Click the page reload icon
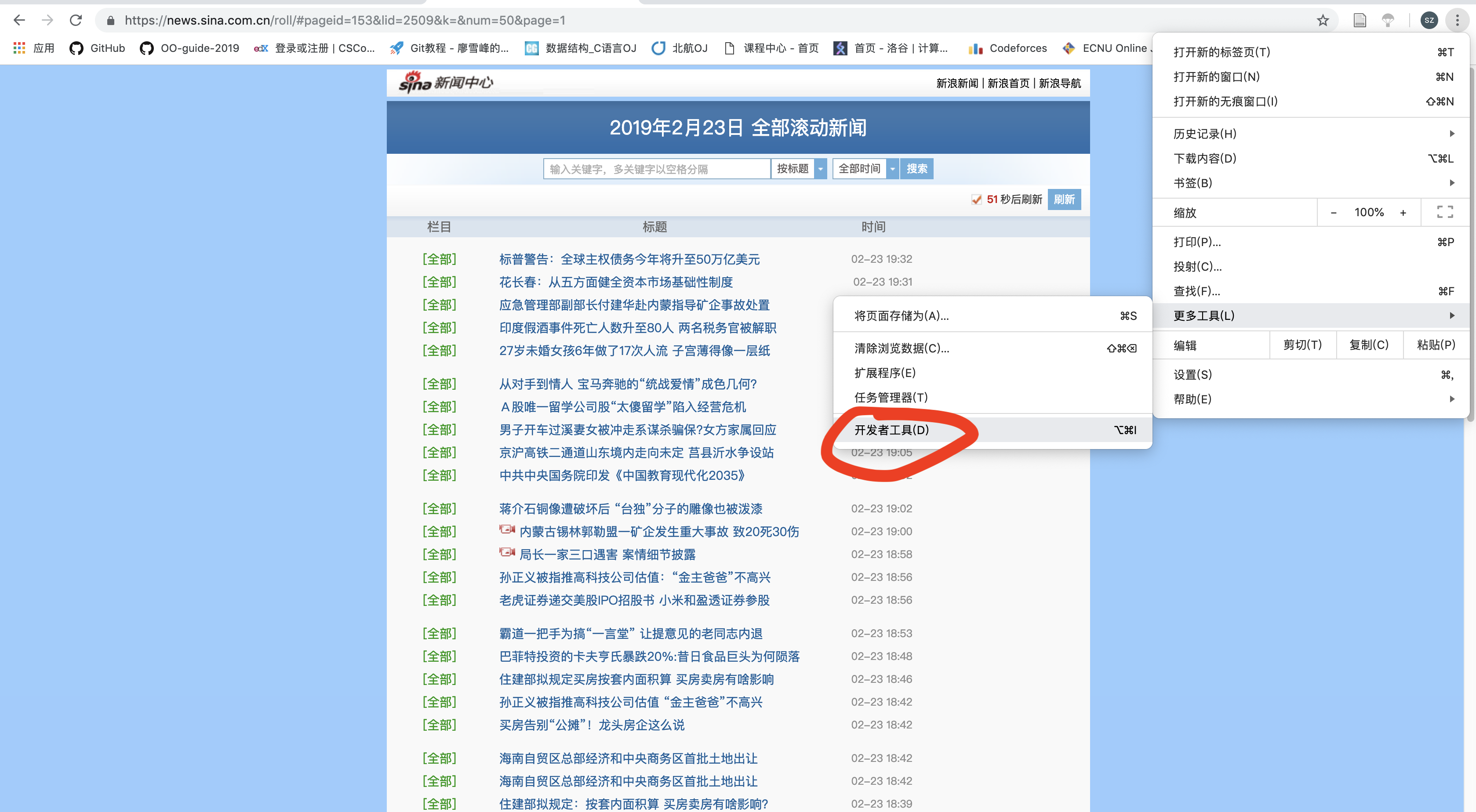 pyautogui.click(x=76, y=21)
